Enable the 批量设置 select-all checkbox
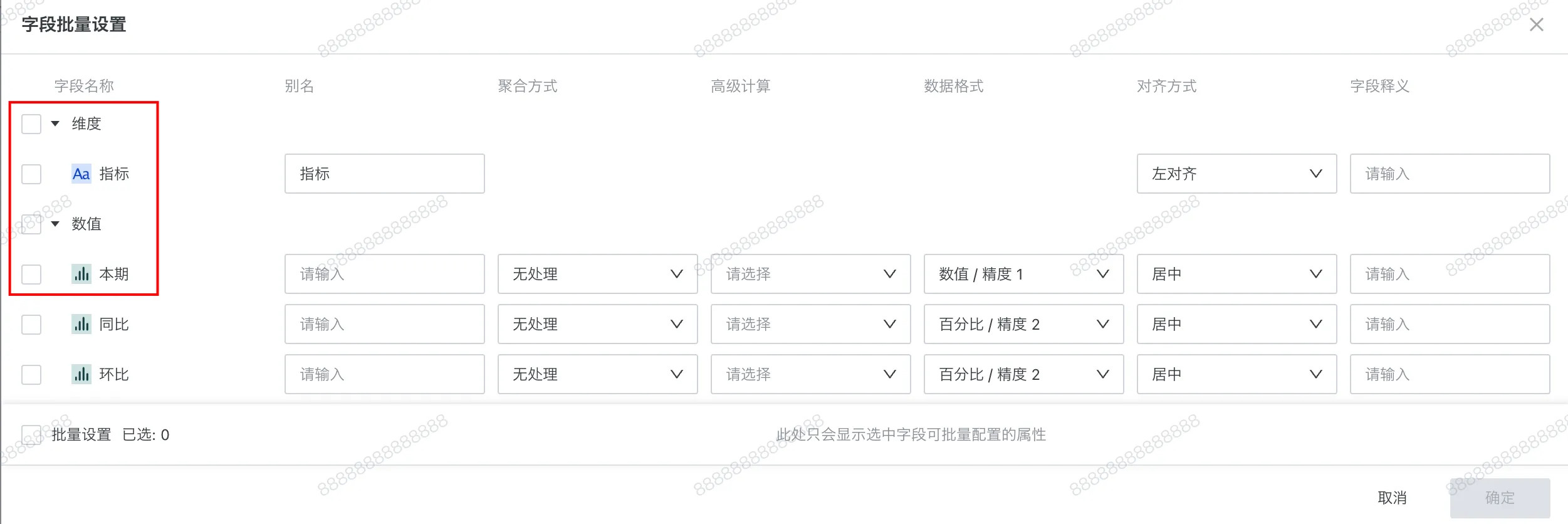The width and height of the screenshot is (1568, 524). 31,434
